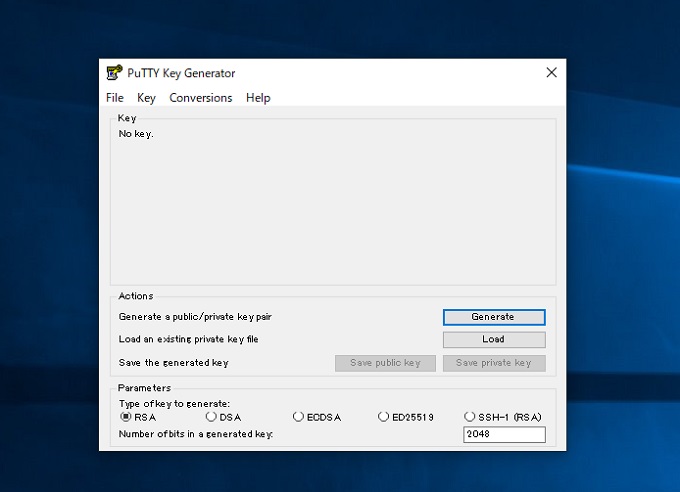Click the Load button

pos(494,339)
